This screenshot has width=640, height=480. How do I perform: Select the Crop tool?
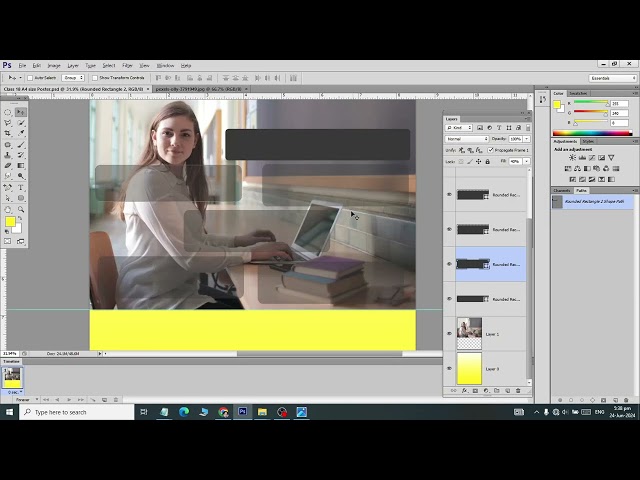8,133
